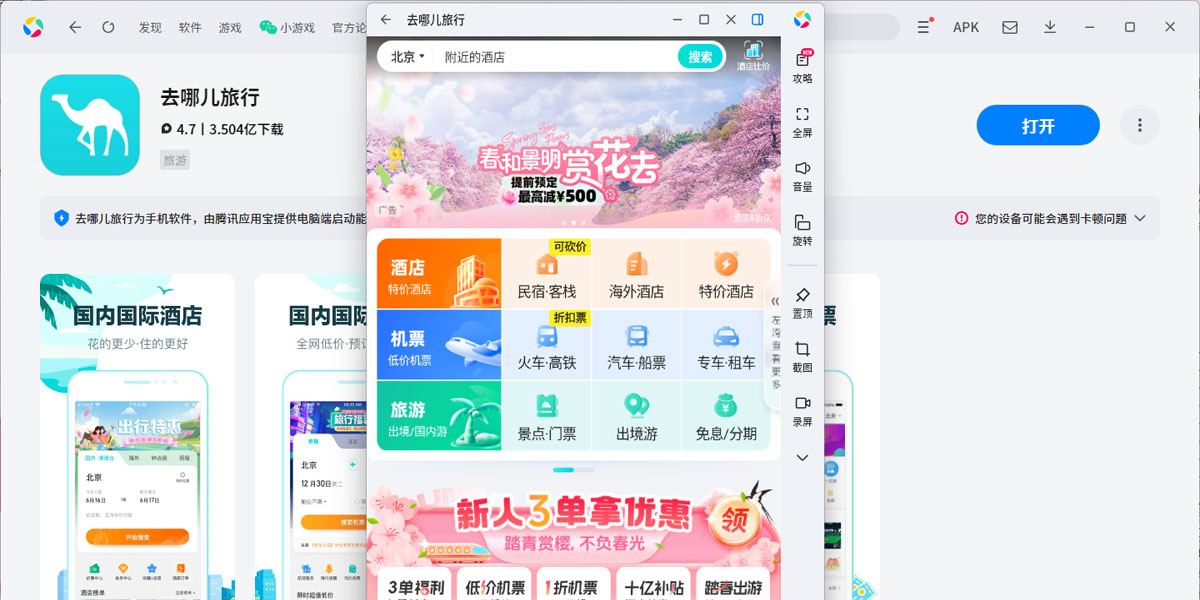Image resolution: width=1200 pixels, height=600 pixels.
Task: Click the blue 打开 button
Action: 1038,126
